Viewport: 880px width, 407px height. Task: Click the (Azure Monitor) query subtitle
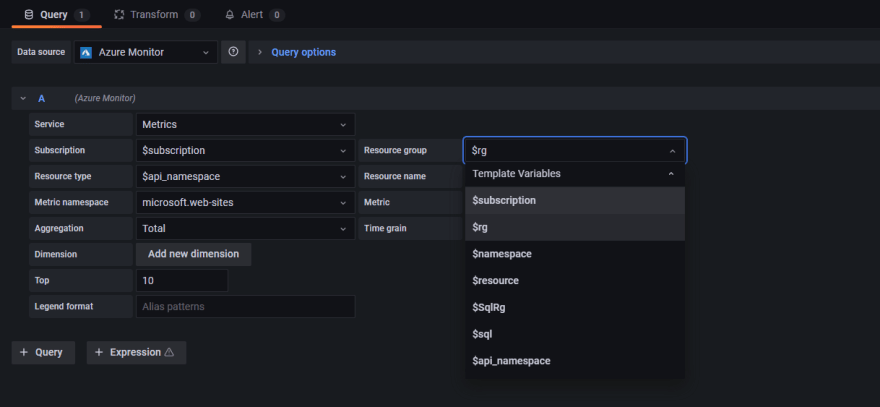click(x=105, y=98)
